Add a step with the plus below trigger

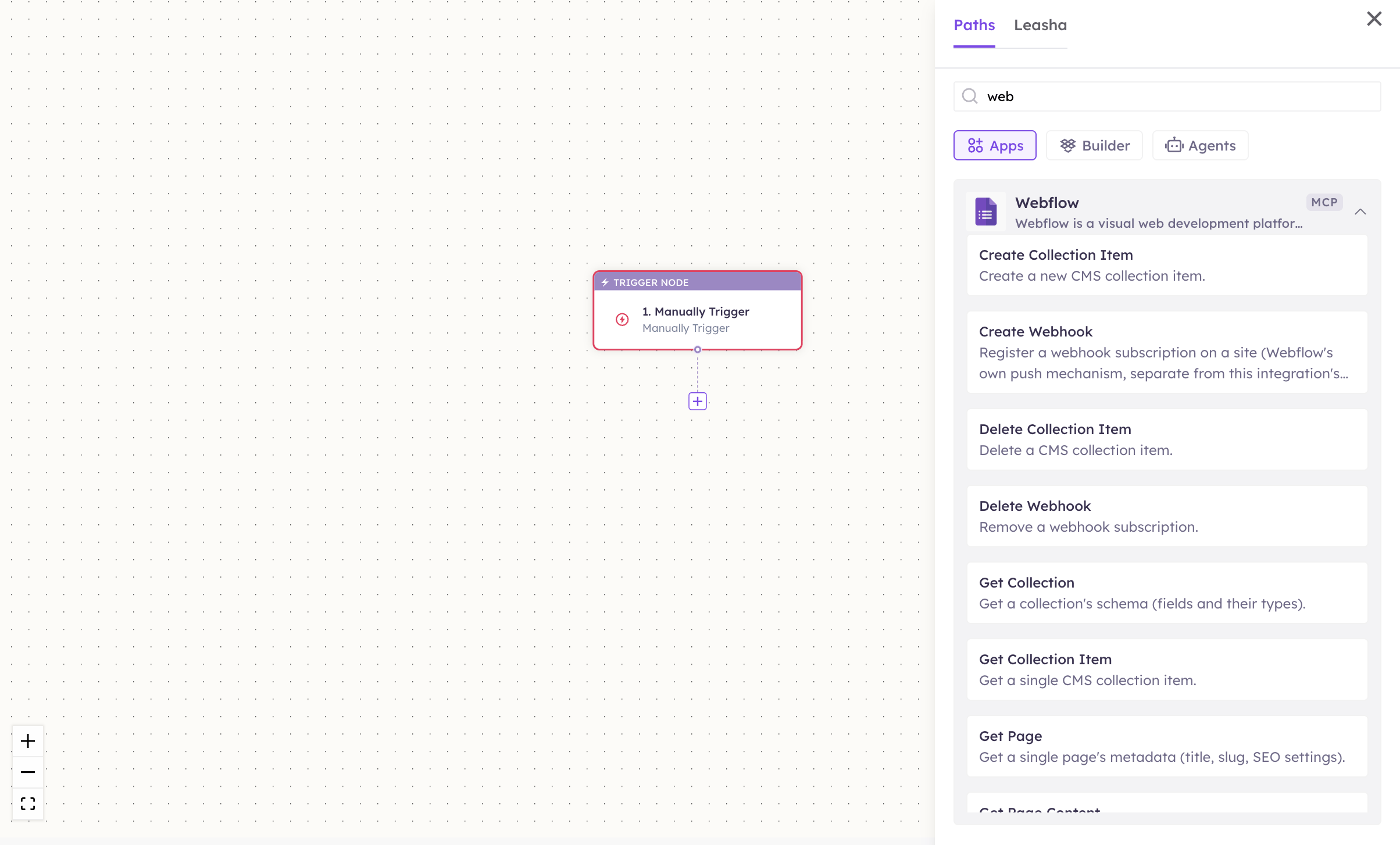[698, 401]
